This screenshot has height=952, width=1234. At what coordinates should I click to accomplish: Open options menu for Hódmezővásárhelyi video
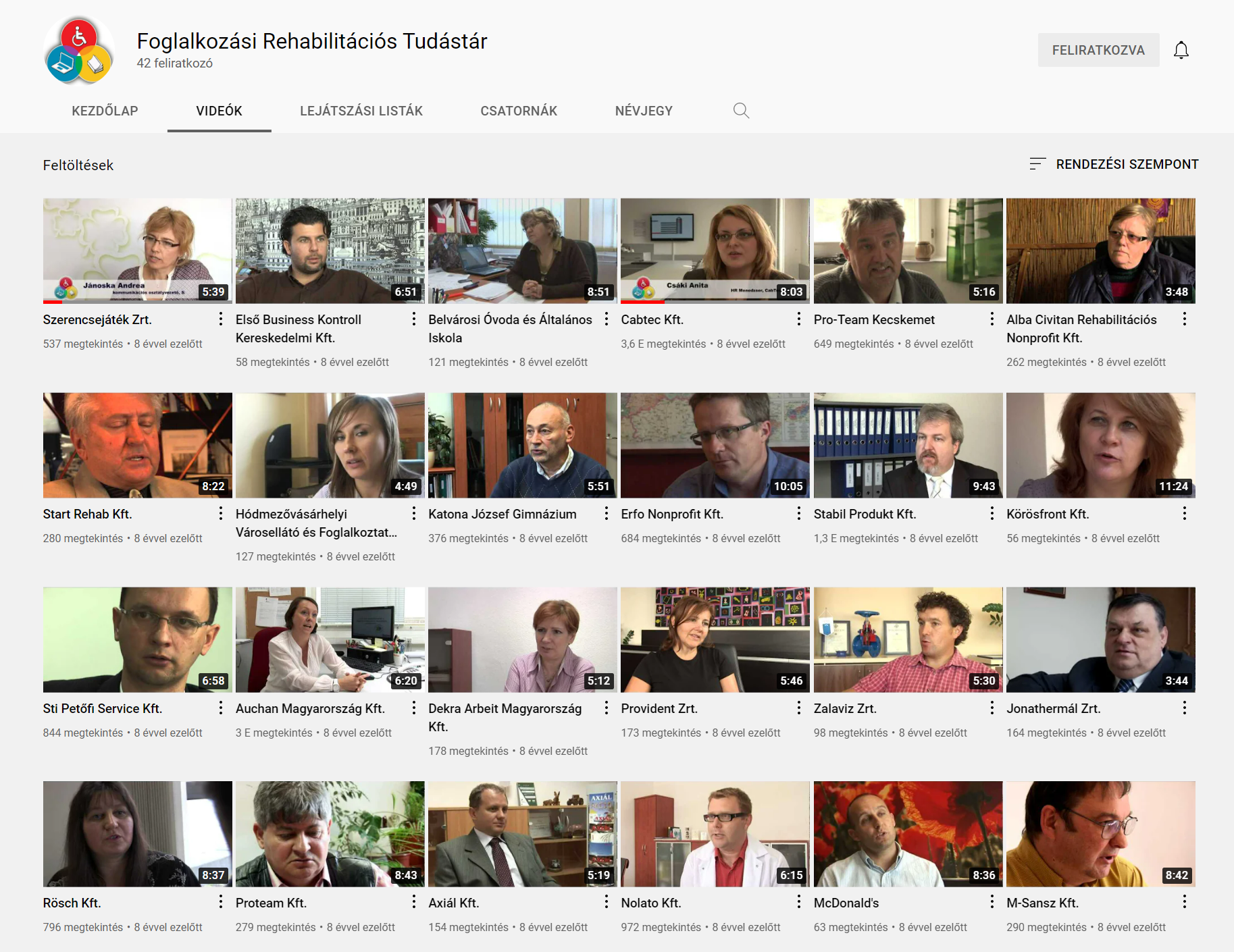click(413, 514)
